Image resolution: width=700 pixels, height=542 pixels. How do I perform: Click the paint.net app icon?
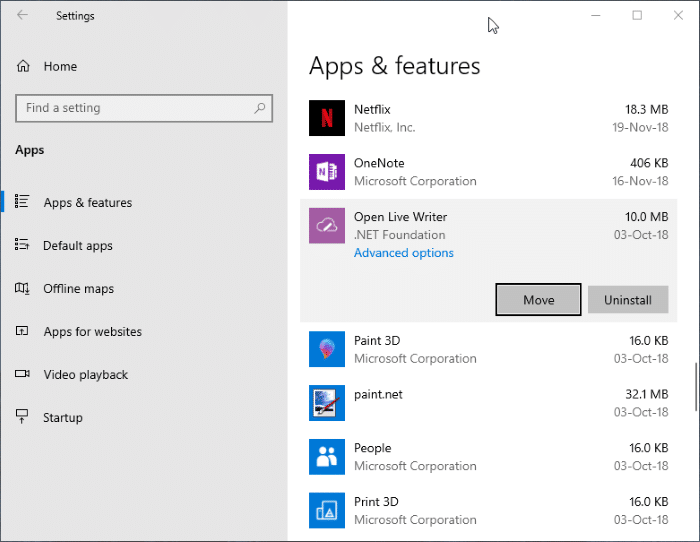[327, 403]
